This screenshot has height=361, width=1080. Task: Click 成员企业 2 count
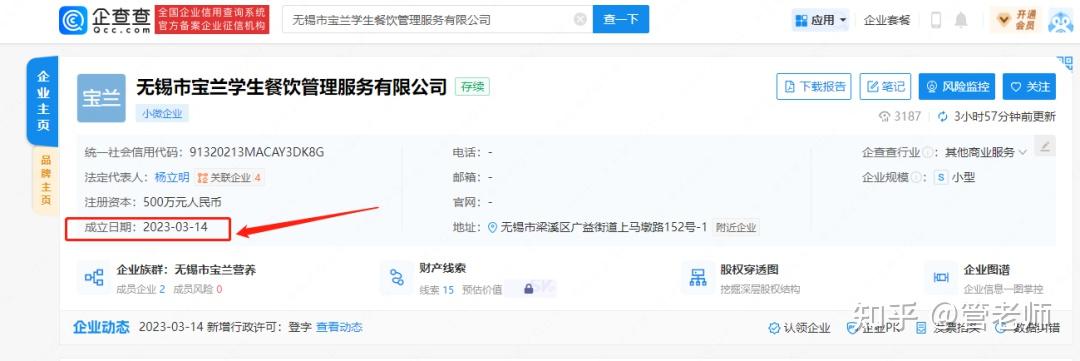tap(141, 289)
